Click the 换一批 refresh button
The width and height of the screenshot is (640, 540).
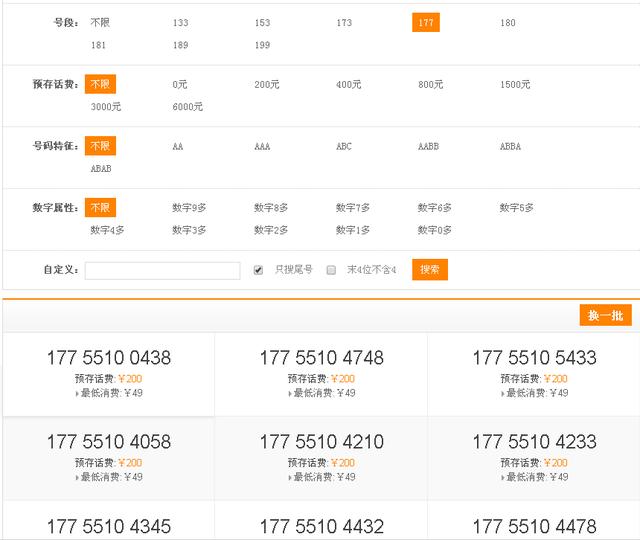tap(605, 316)
